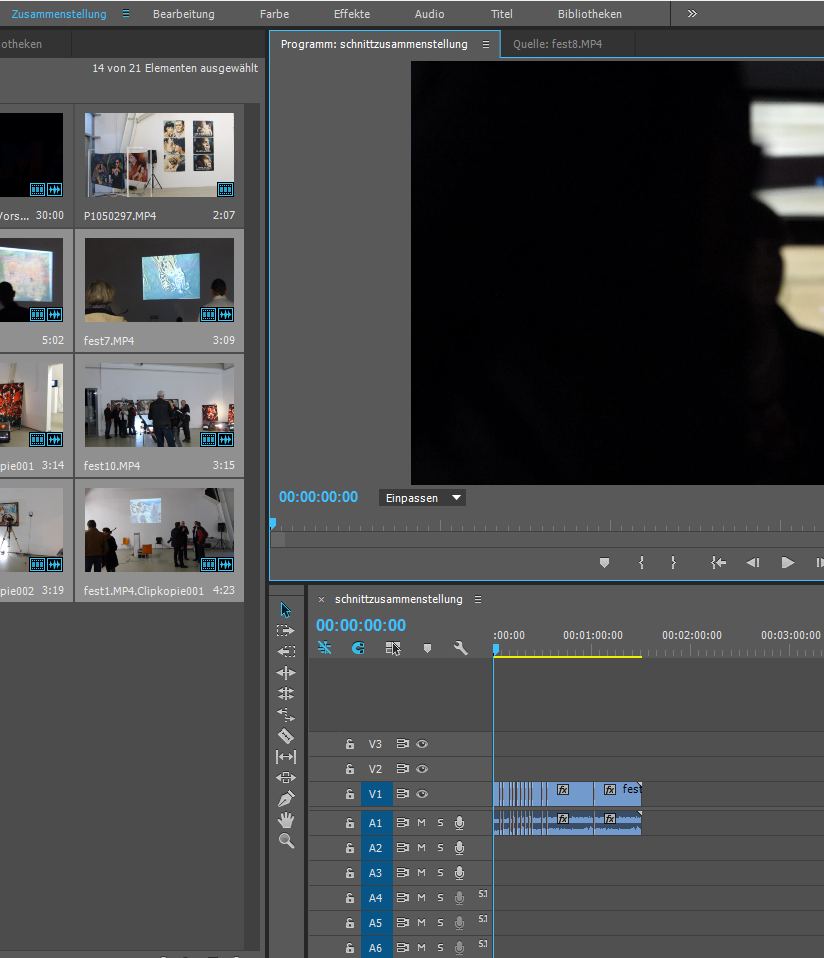The width and height of the screenshot is (824, 958).
Task: Mark Out point in Program monitor
Action: (x=673, y=563)
